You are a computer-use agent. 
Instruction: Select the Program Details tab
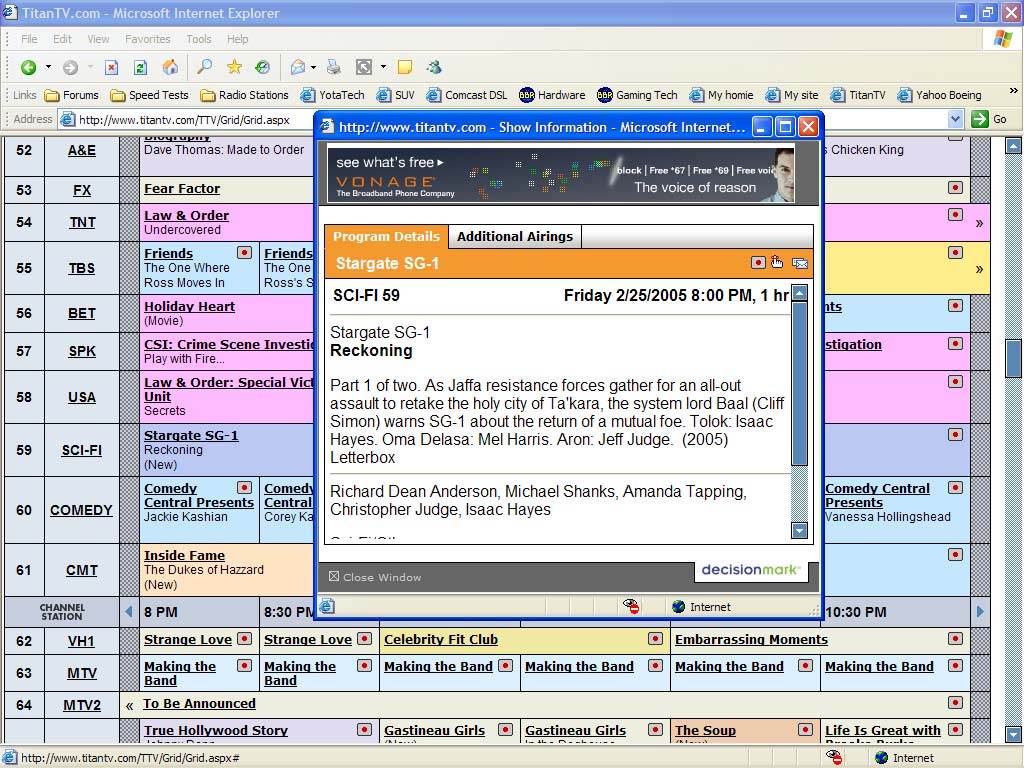386,236
